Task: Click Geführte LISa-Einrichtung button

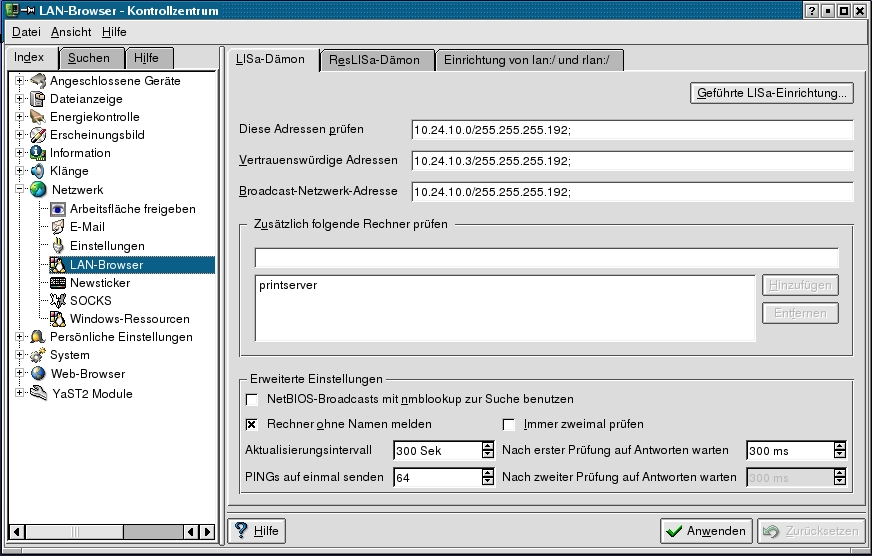Action: click(771, 93)
